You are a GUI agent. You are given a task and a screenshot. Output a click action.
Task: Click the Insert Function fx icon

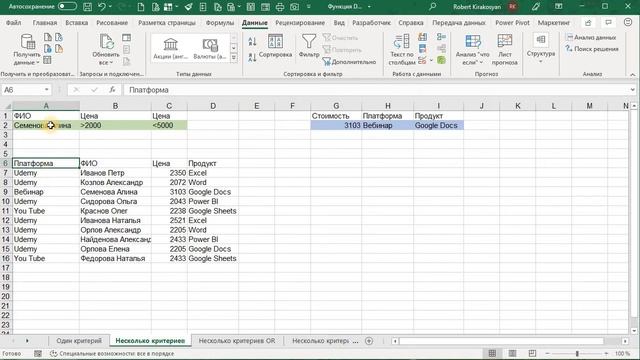112,90
